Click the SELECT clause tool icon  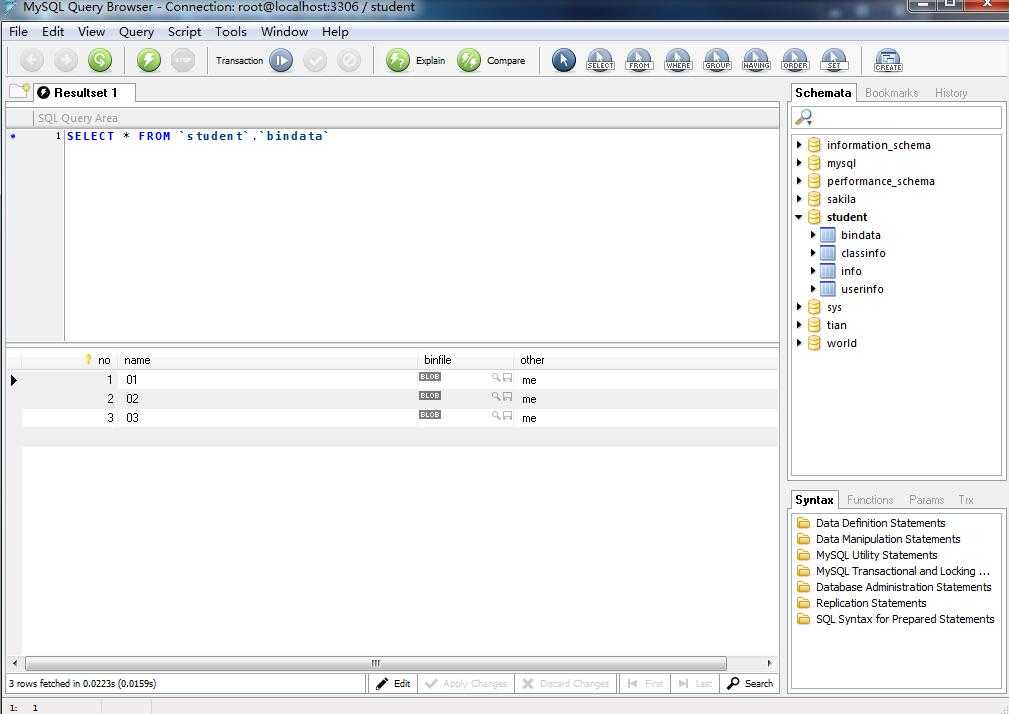click(600, 60)
